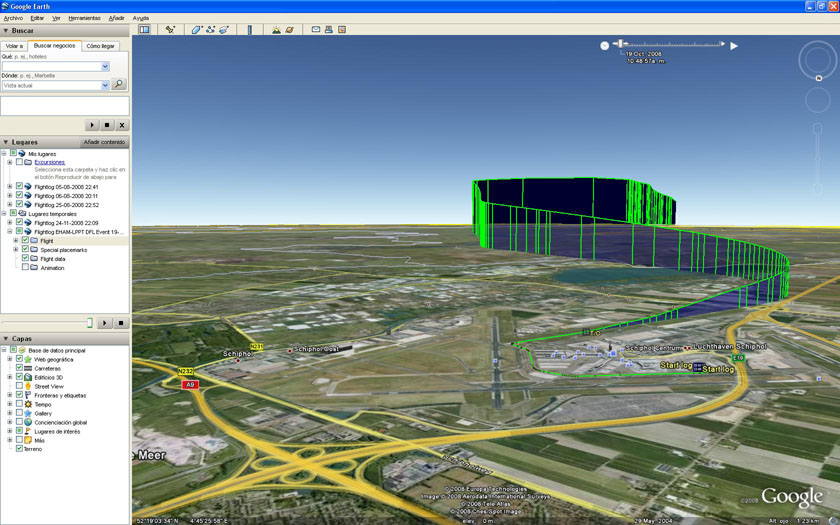840x525 pixels.
Task: Expand the Special placemarks folder node
Action: click(x=16, y=250)
